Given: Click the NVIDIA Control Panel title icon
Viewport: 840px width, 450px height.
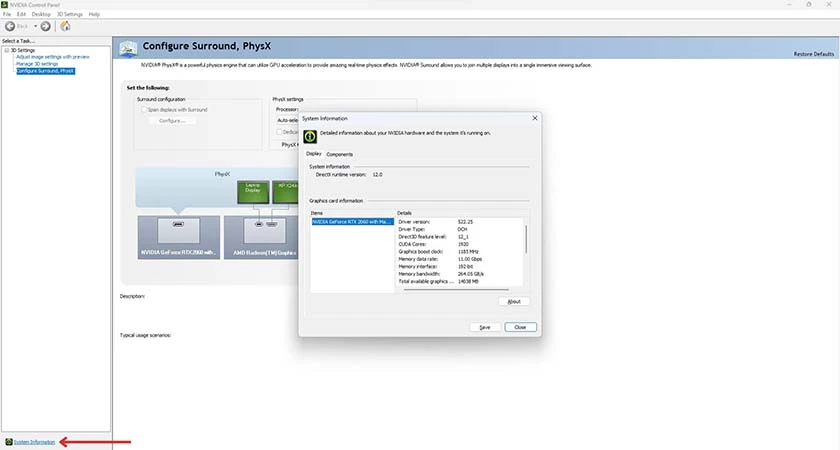Looking at the screenshot, I should (x=5, y=5).
